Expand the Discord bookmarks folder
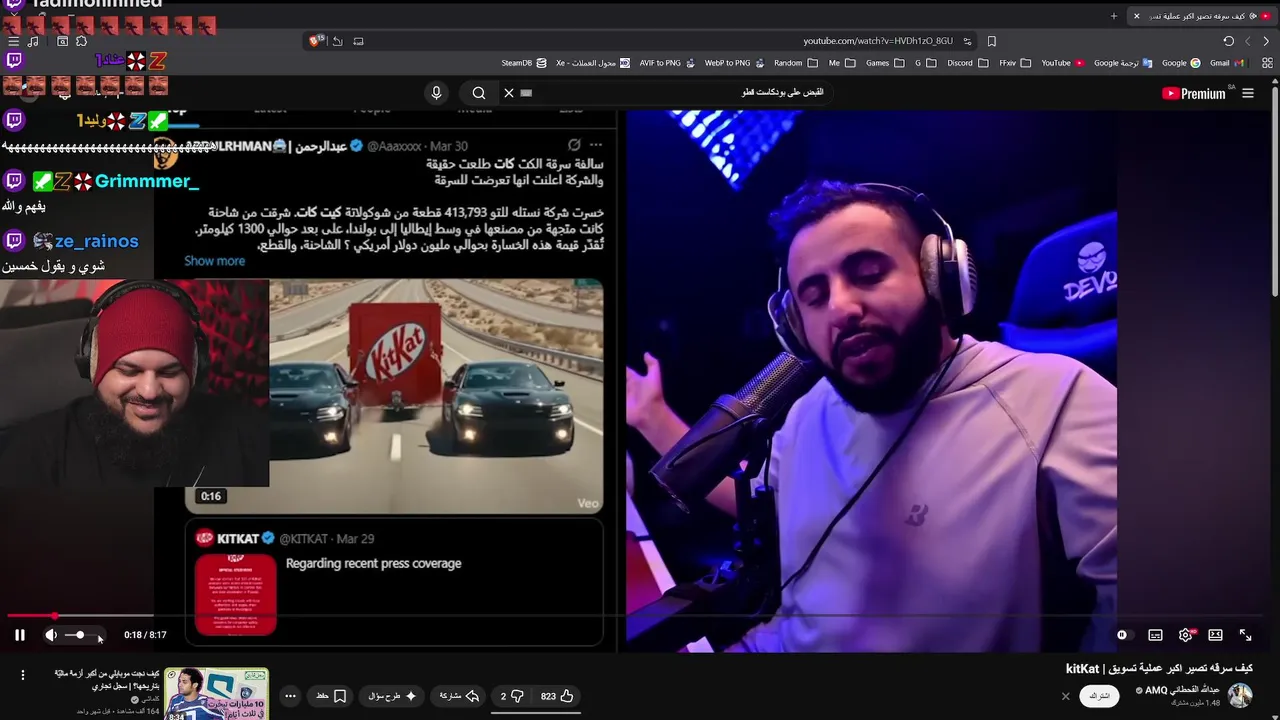Image resolution: width=1280 pixels, height=720 pixels. point(967,63)
